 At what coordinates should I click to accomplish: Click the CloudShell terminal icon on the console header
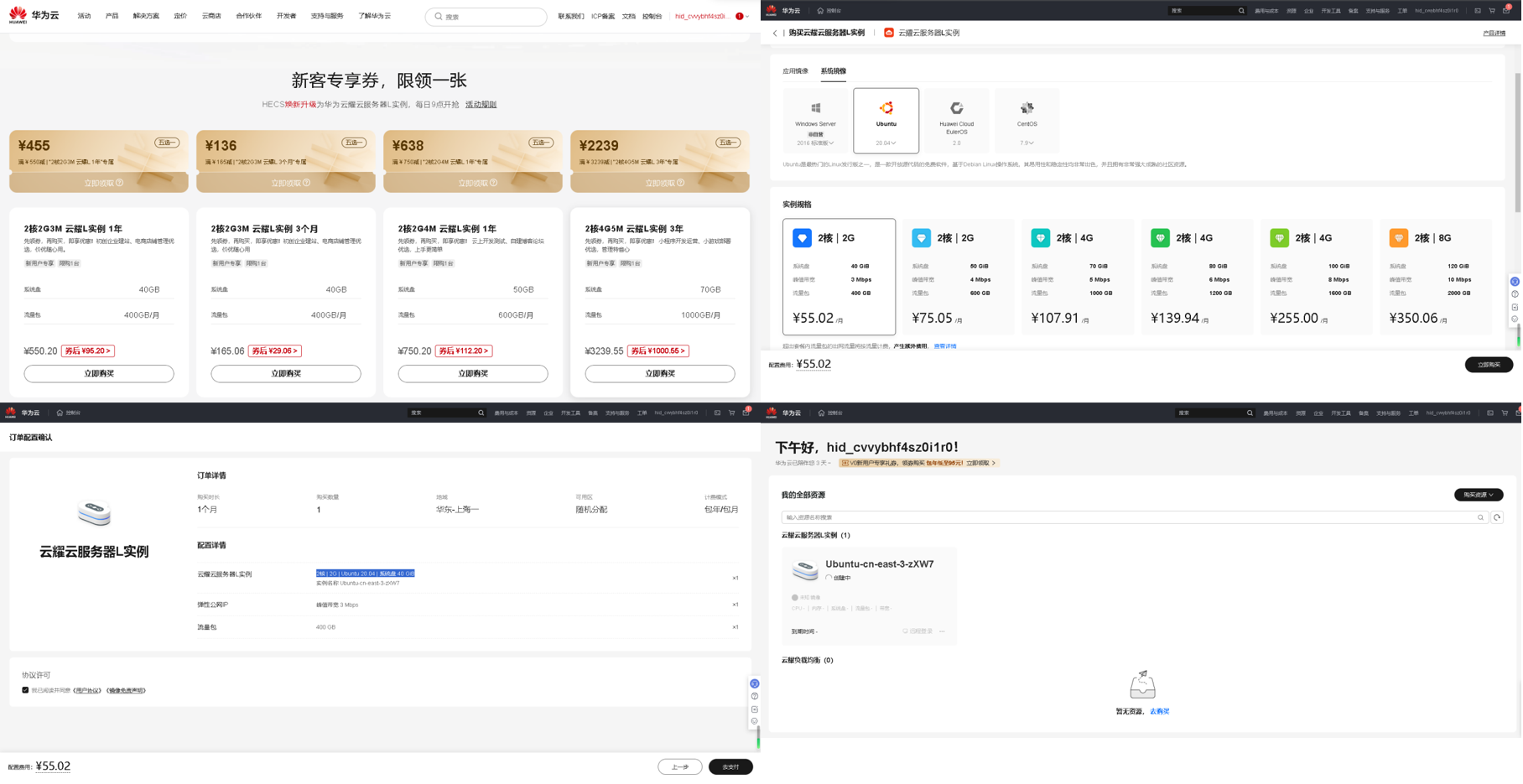(1490, 413)
